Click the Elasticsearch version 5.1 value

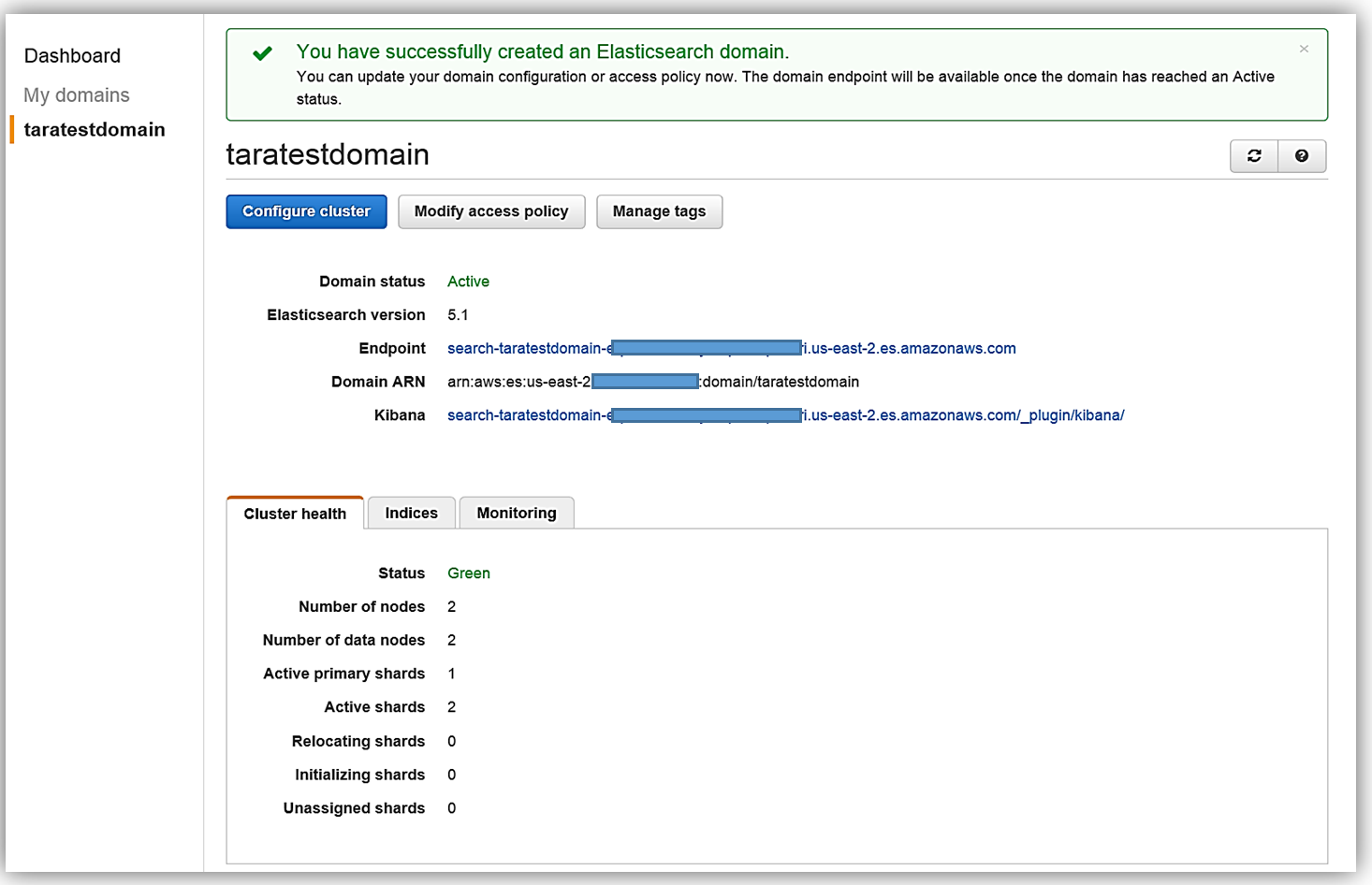point(458,315)
